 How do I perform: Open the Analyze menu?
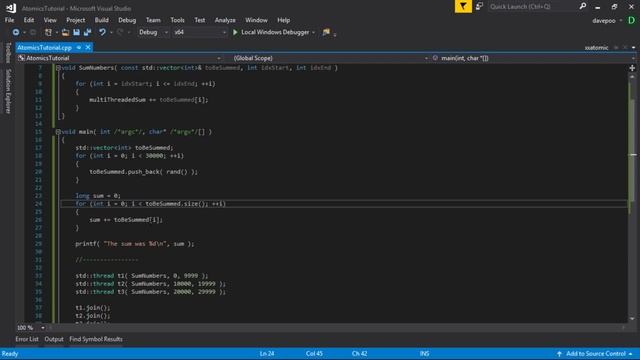coord(225,20)
